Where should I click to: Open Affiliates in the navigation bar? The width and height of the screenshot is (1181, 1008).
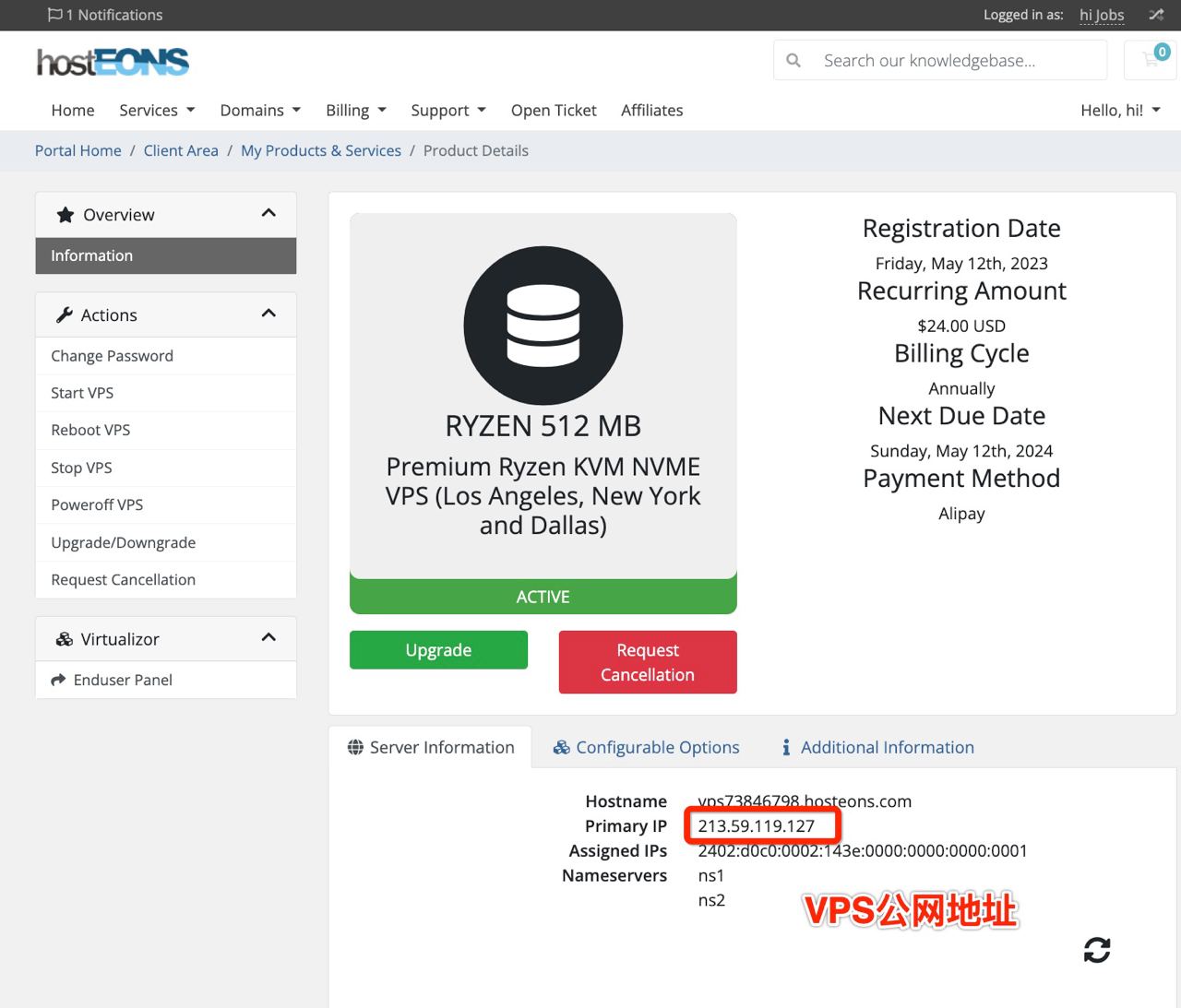652,111
